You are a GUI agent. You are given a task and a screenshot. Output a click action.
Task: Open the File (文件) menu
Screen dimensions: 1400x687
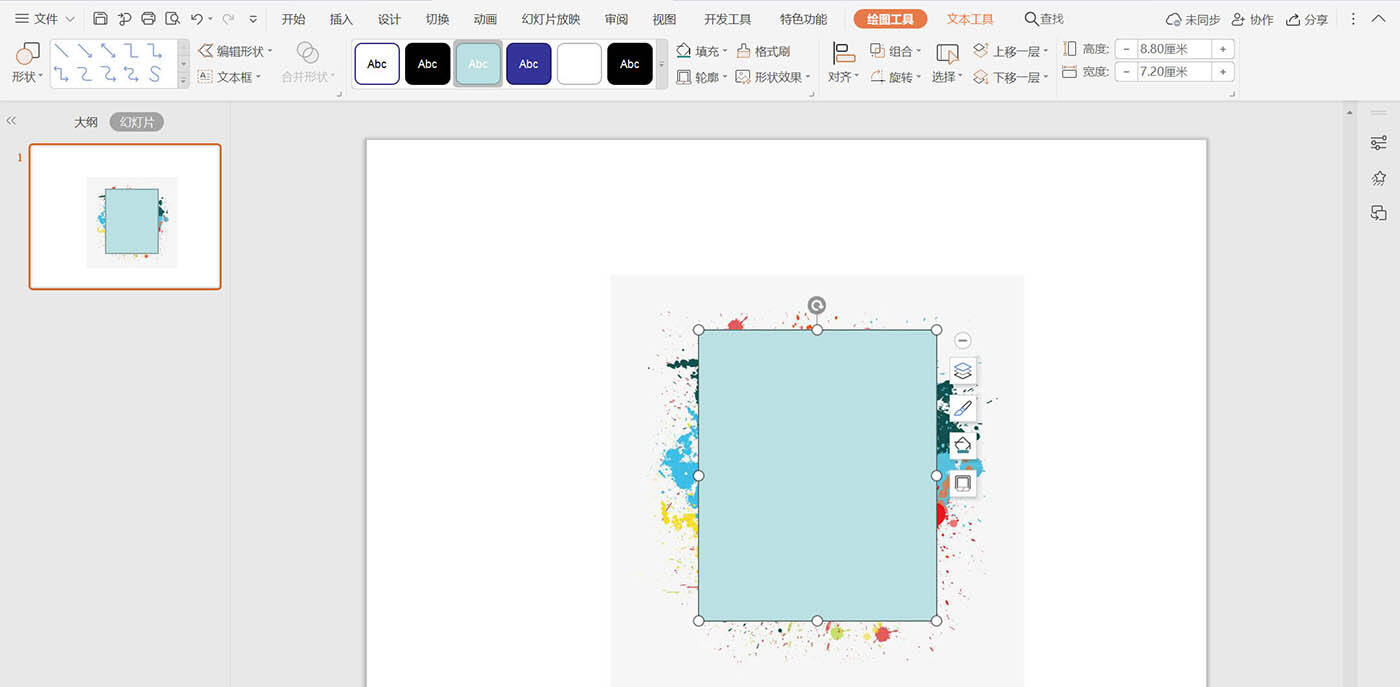pyautogui.click(x=44, y=19)
